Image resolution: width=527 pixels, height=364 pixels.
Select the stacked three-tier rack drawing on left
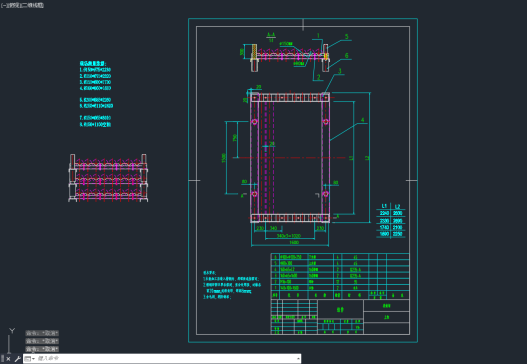108,178
